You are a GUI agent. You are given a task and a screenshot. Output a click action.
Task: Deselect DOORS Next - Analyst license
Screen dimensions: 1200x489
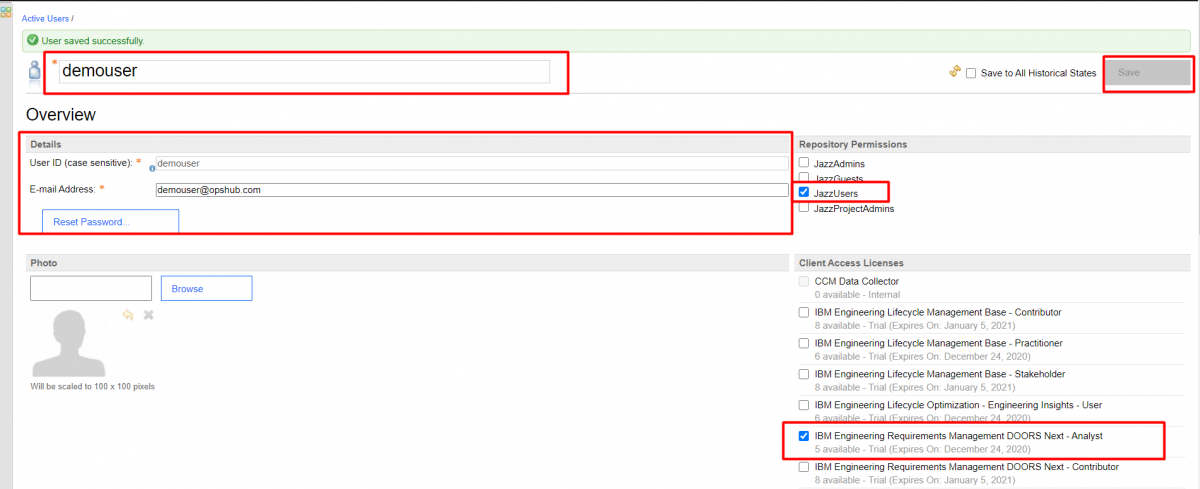click(x=804, y=436)
